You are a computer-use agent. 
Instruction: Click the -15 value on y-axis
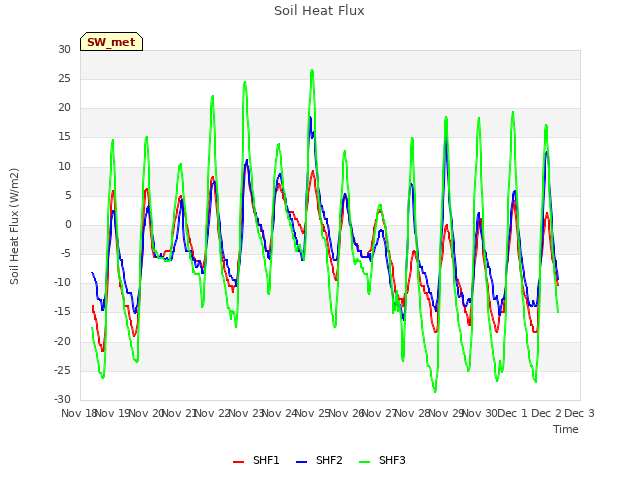pyautogui.click(x=62, y=312)
